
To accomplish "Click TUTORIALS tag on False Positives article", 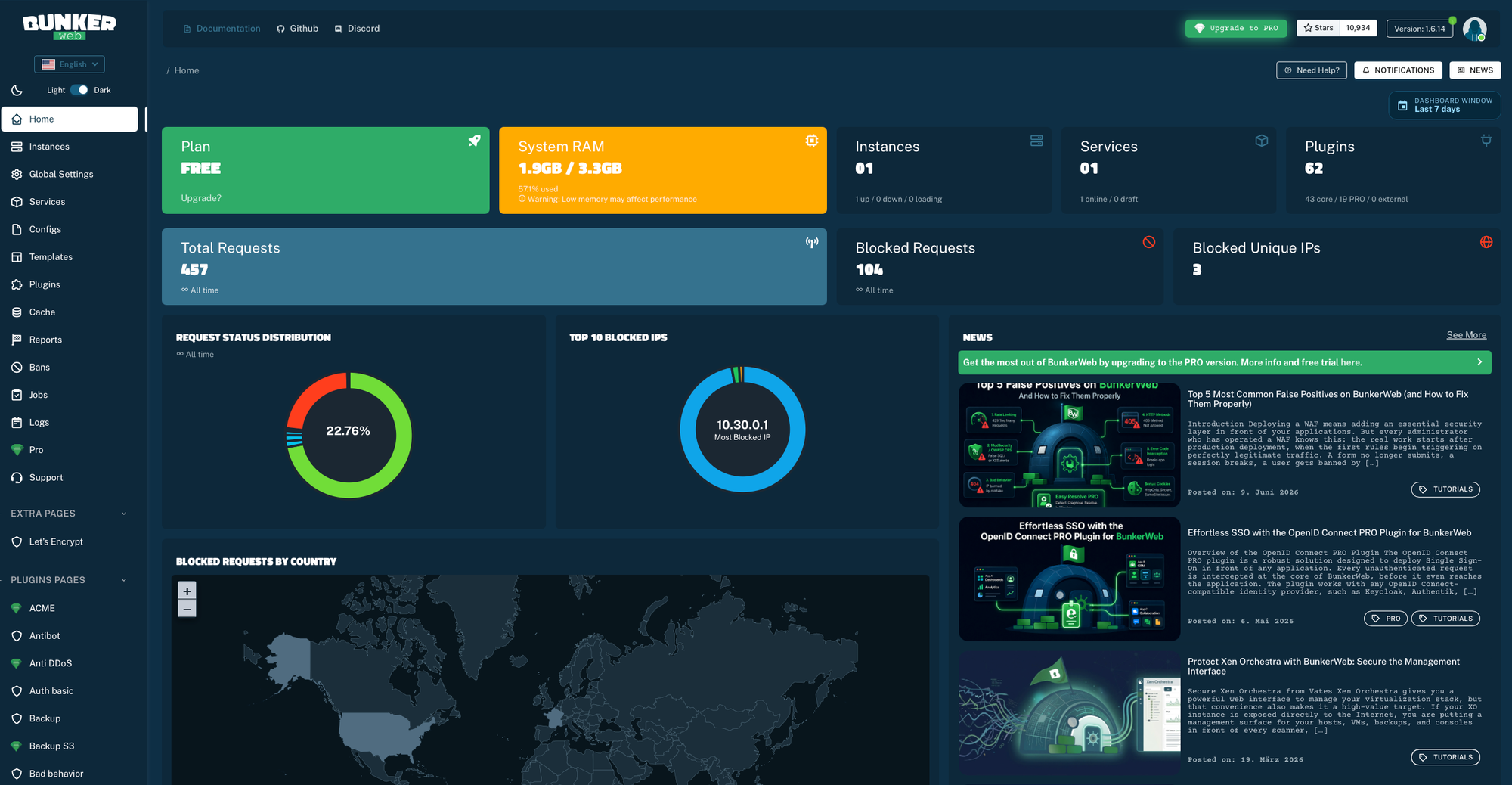I will (1445, 489).
